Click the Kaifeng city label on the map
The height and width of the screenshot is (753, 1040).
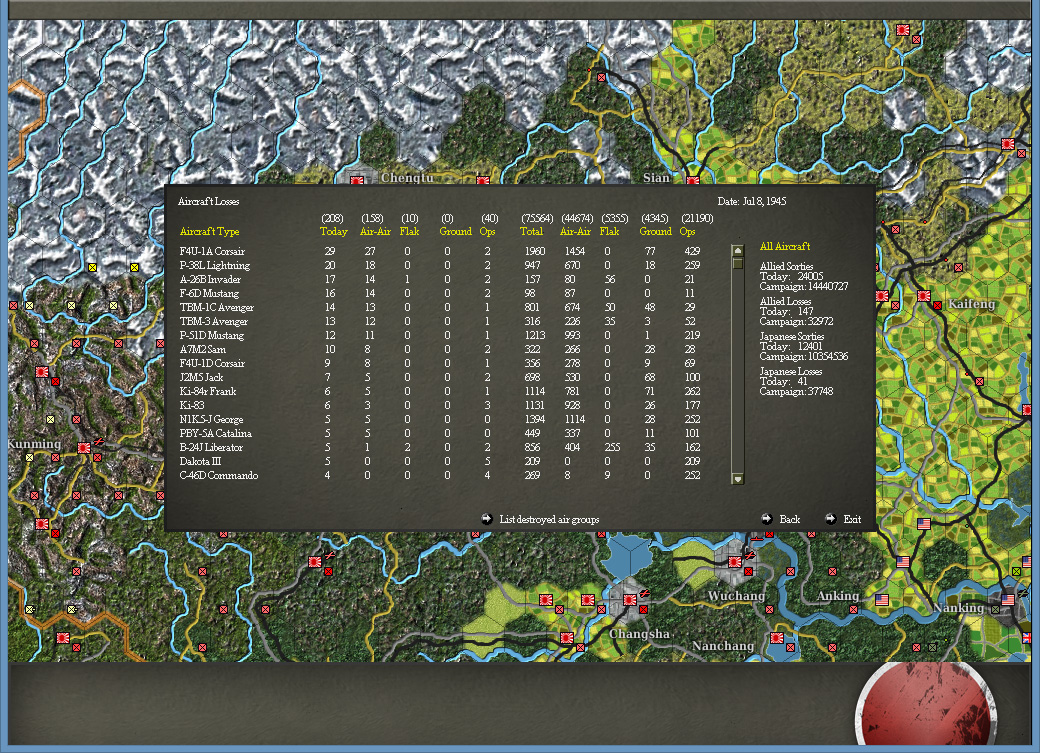coord(972,304)
